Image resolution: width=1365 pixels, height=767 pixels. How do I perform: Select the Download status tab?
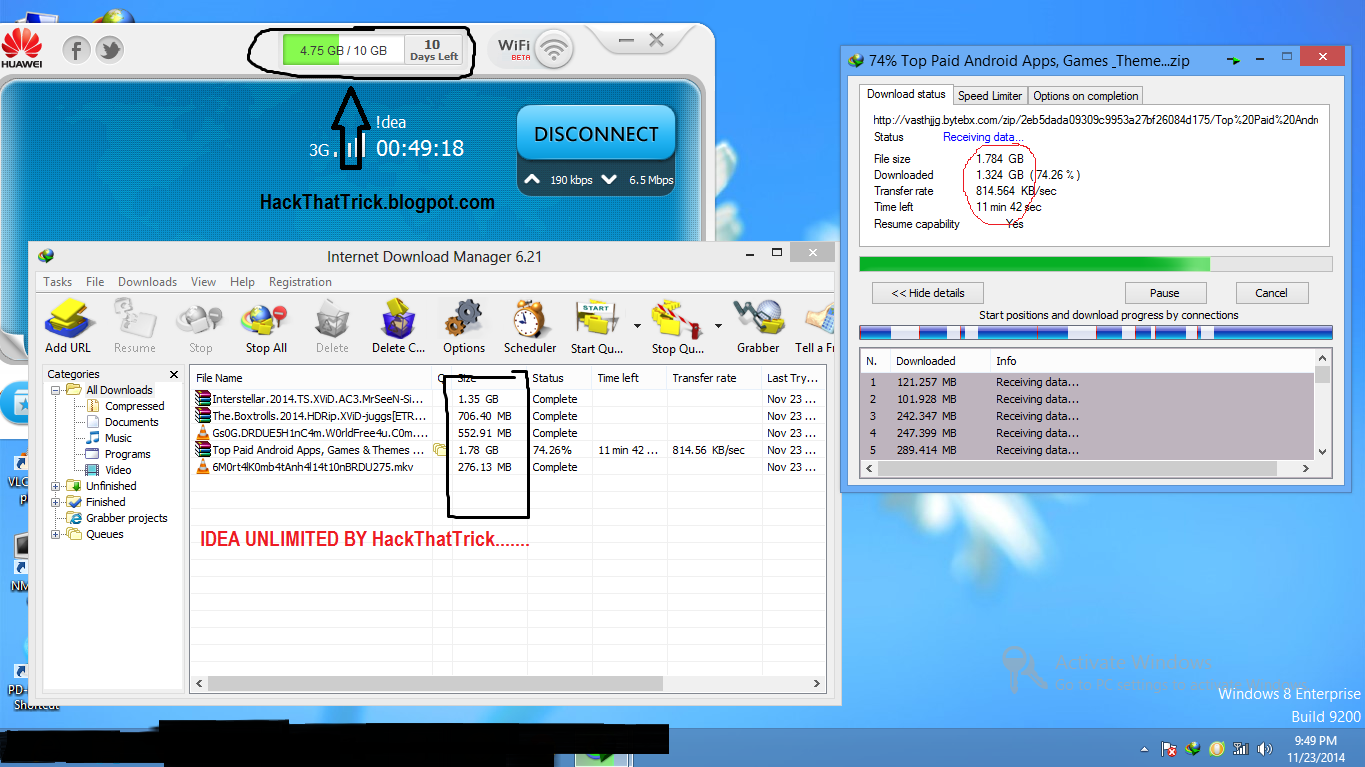(x=906, y=94)
